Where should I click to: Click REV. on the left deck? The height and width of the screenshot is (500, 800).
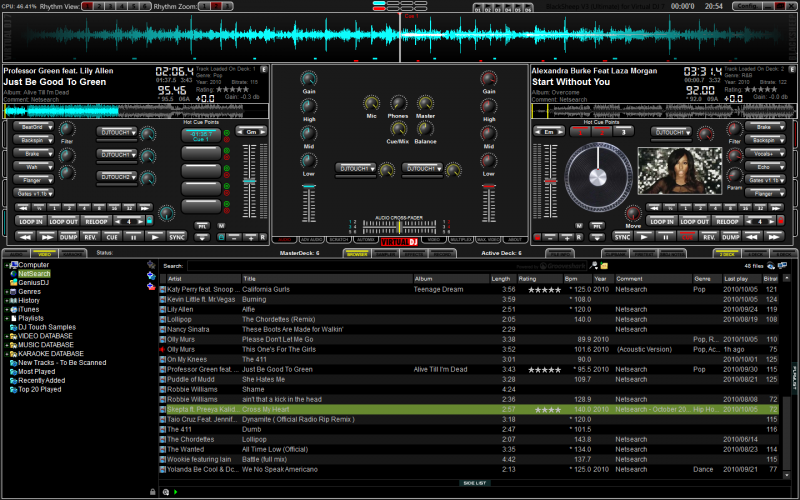[x=90, y=237]
